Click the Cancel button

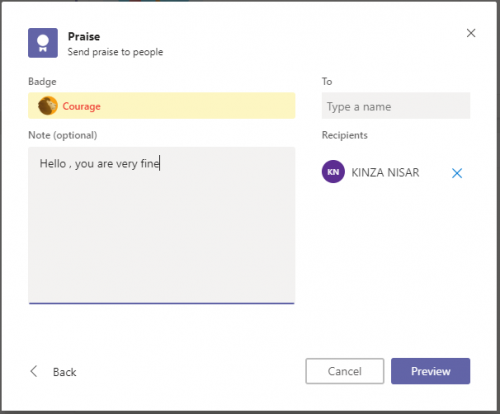coord(345,371)
